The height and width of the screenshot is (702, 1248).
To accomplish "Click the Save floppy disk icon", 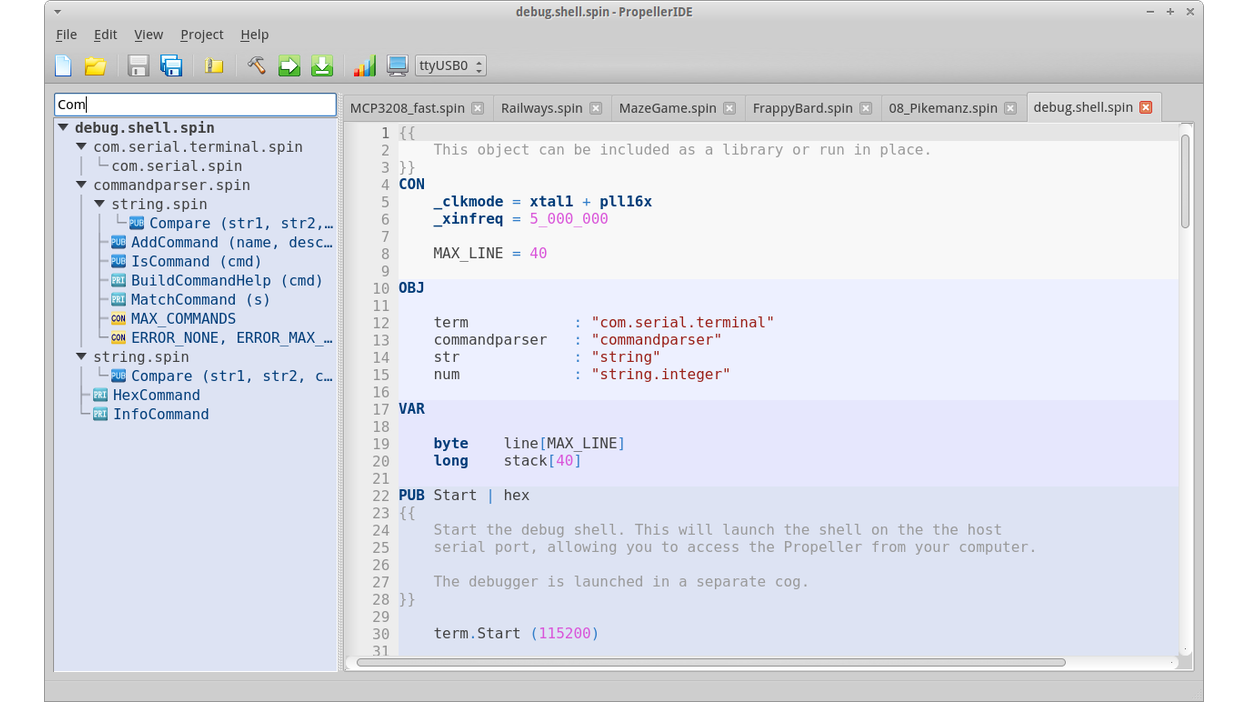I will [x=139, y=66].
